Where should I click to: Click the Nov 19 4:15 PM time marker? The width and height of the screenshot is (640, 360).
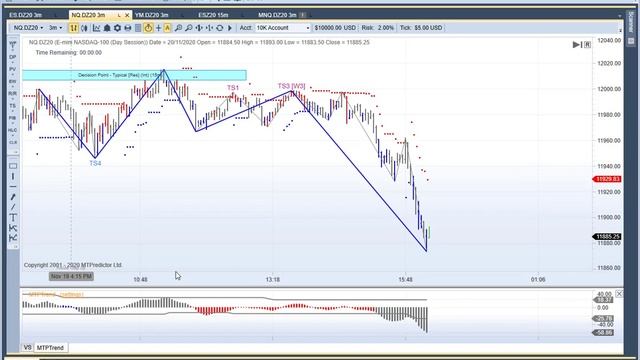71,276
